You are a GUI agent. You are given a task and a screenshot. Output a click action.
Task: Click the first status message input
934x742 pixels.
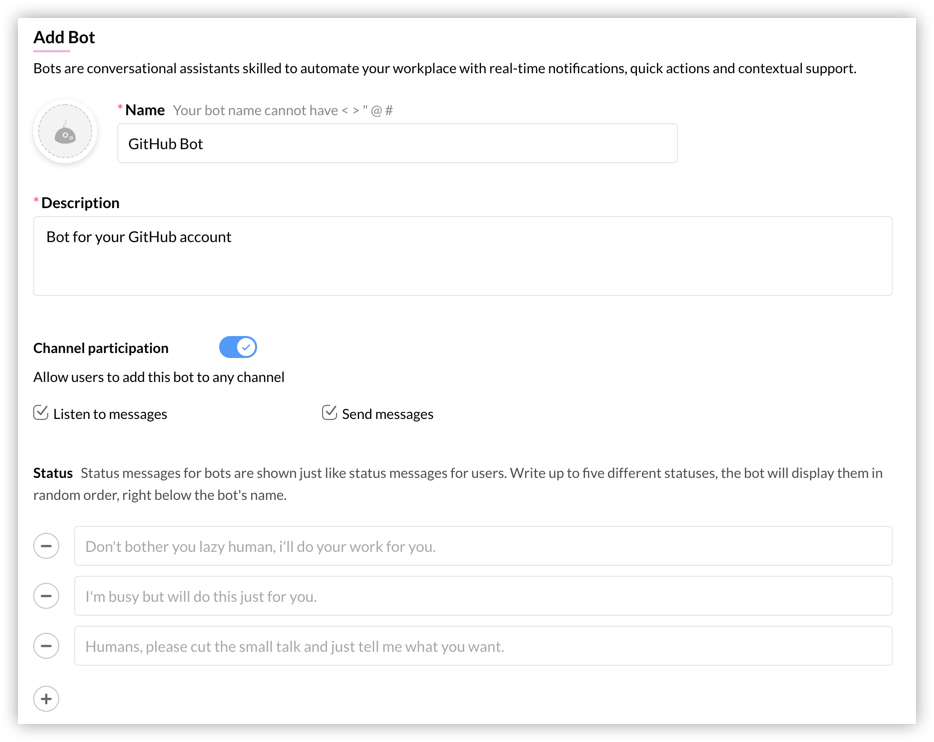[x=483, y=546]
